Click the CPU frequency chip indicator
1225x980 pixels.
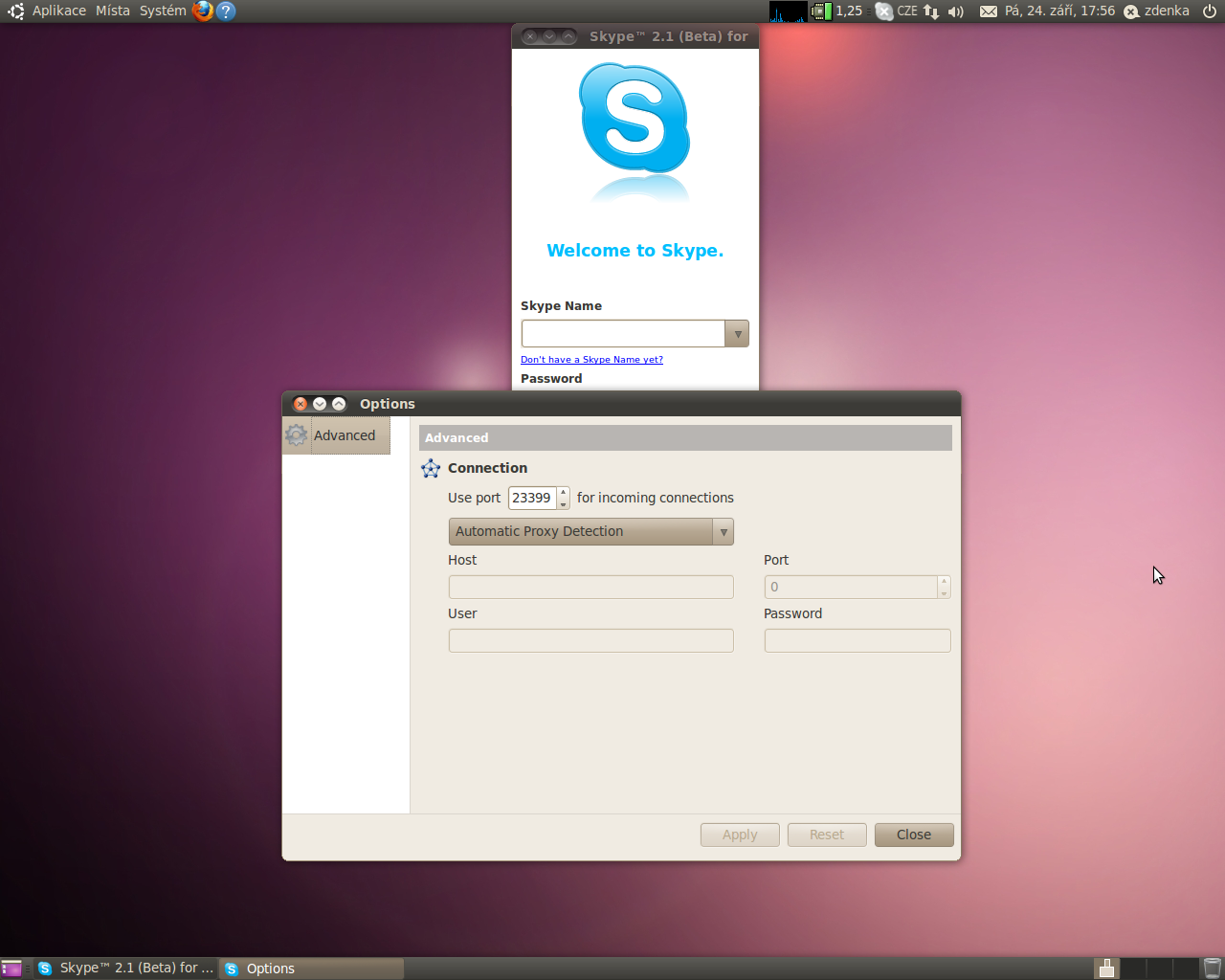click(x=821, y=11)
